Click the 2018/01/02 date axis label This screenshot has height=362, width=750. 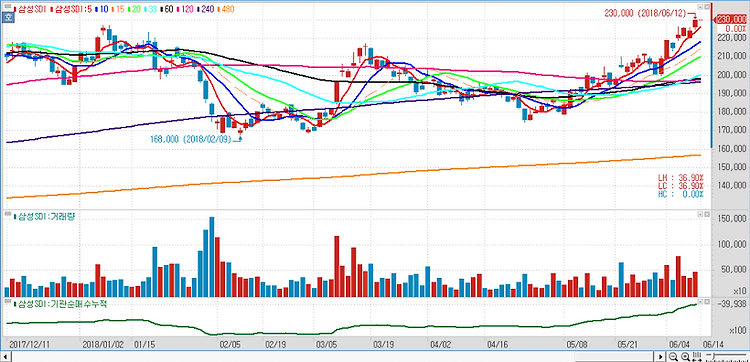(x=102, y=344)
